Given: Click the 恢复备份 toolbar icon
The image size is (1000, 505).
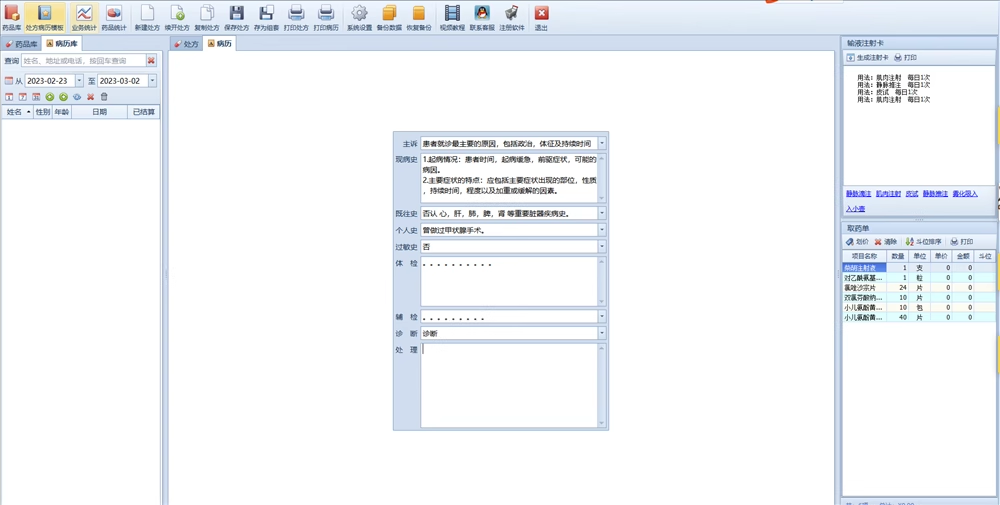Looking at the screenshot, I should [x=418, y=18].
